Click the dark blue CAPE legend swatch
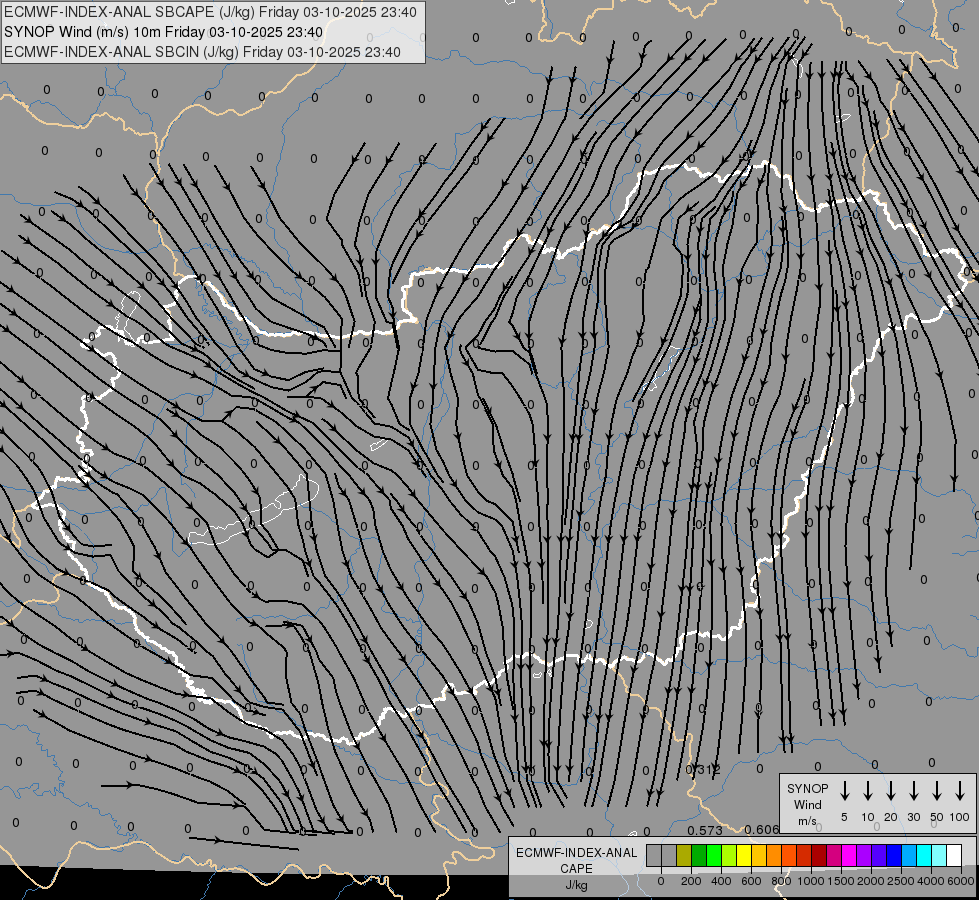This screenshot has width=979, height=900. coord(894,855)
